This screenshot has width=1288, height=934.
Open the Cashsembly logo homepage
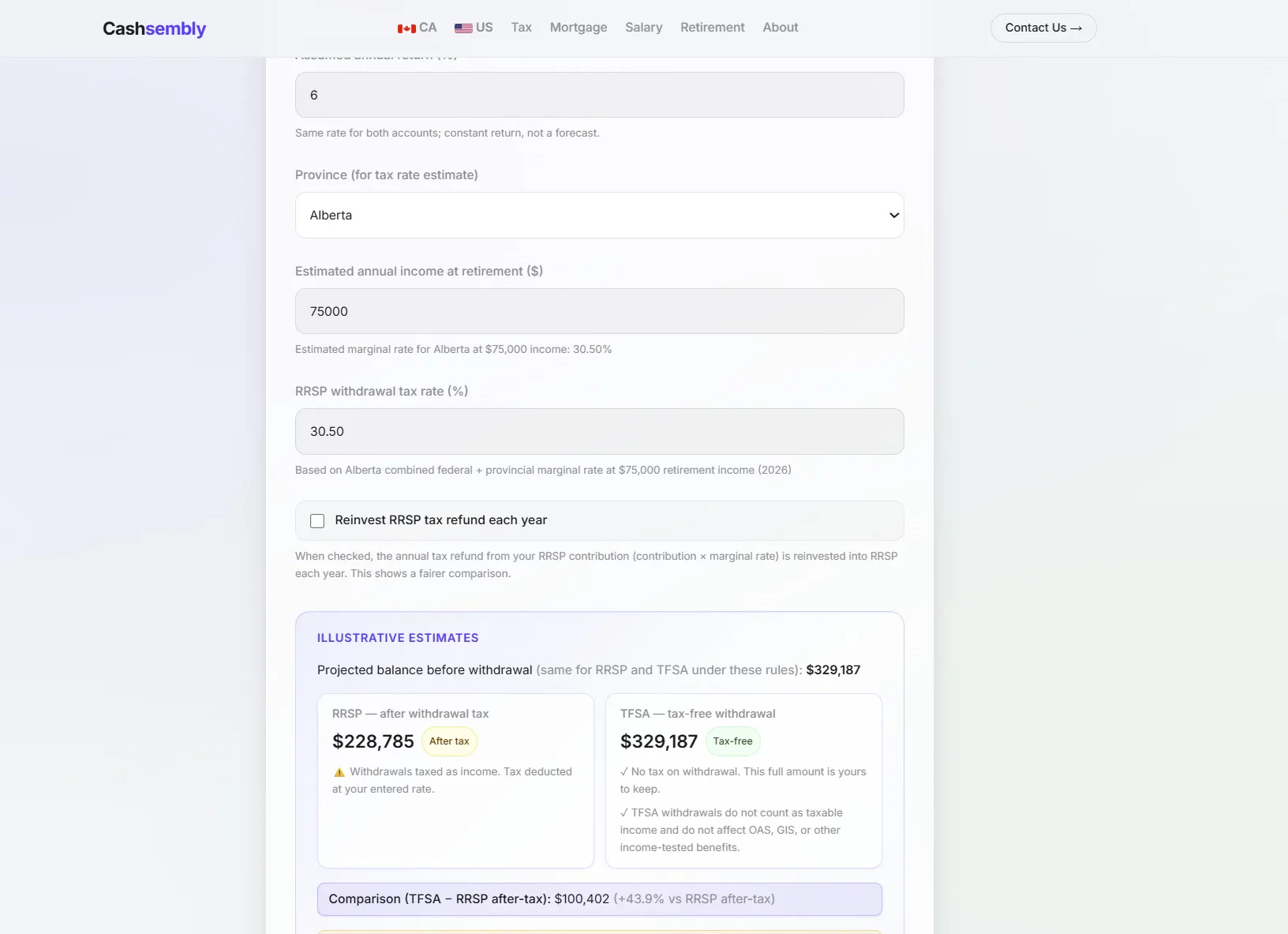[x=154, y=28]
